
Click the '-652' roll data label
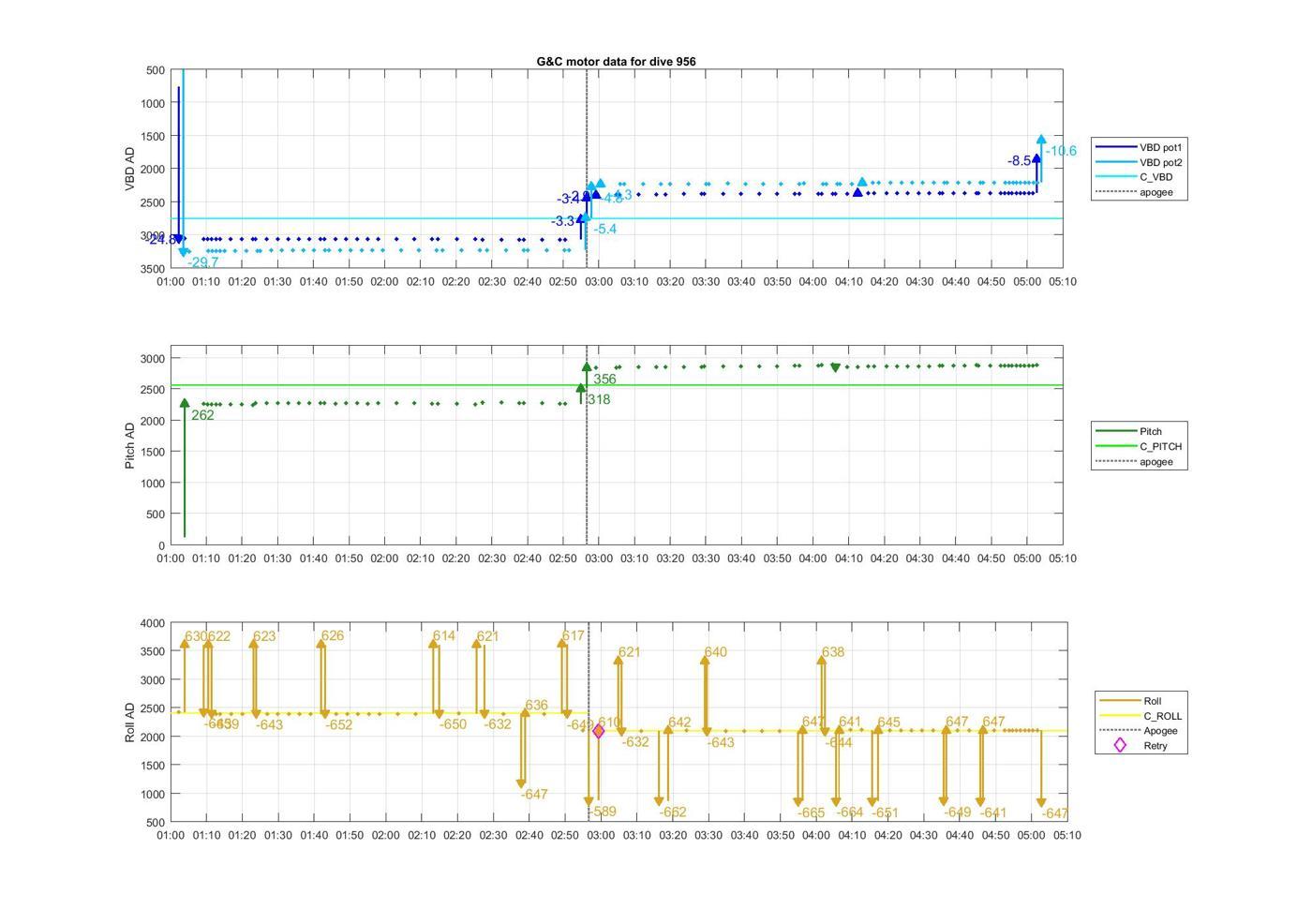click(339, 724)
